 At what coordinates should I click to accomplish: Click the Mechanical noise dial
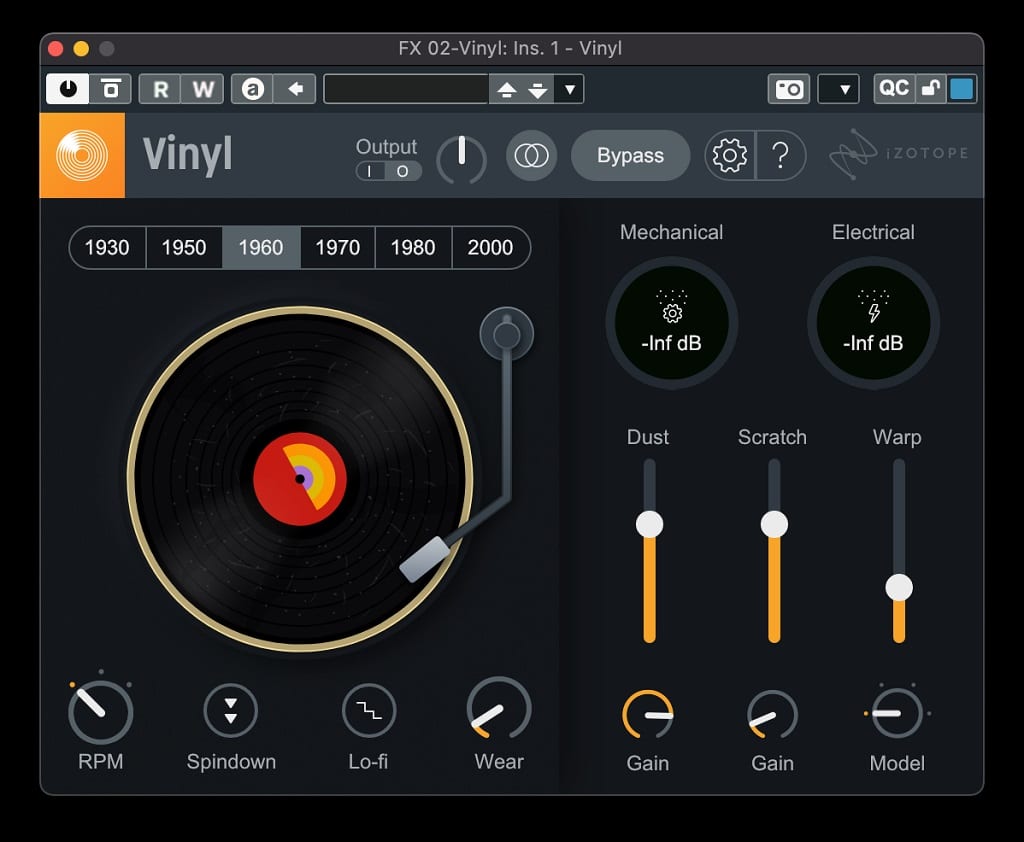(671, 323)
